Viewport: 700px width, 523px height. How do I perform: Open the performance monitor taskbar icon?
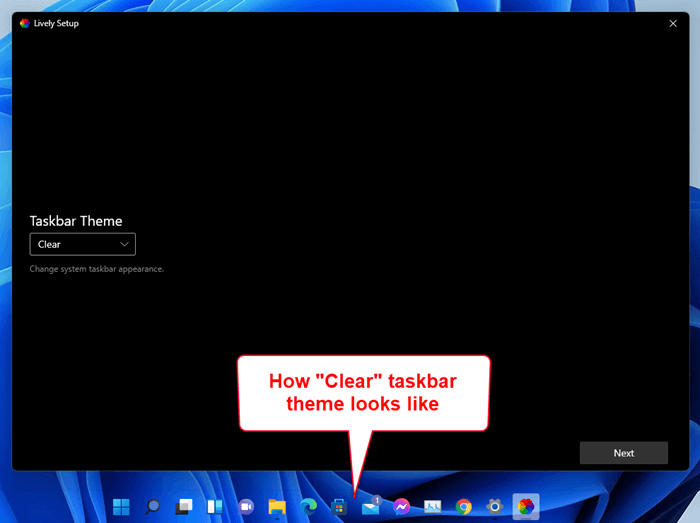click(432, 506)
